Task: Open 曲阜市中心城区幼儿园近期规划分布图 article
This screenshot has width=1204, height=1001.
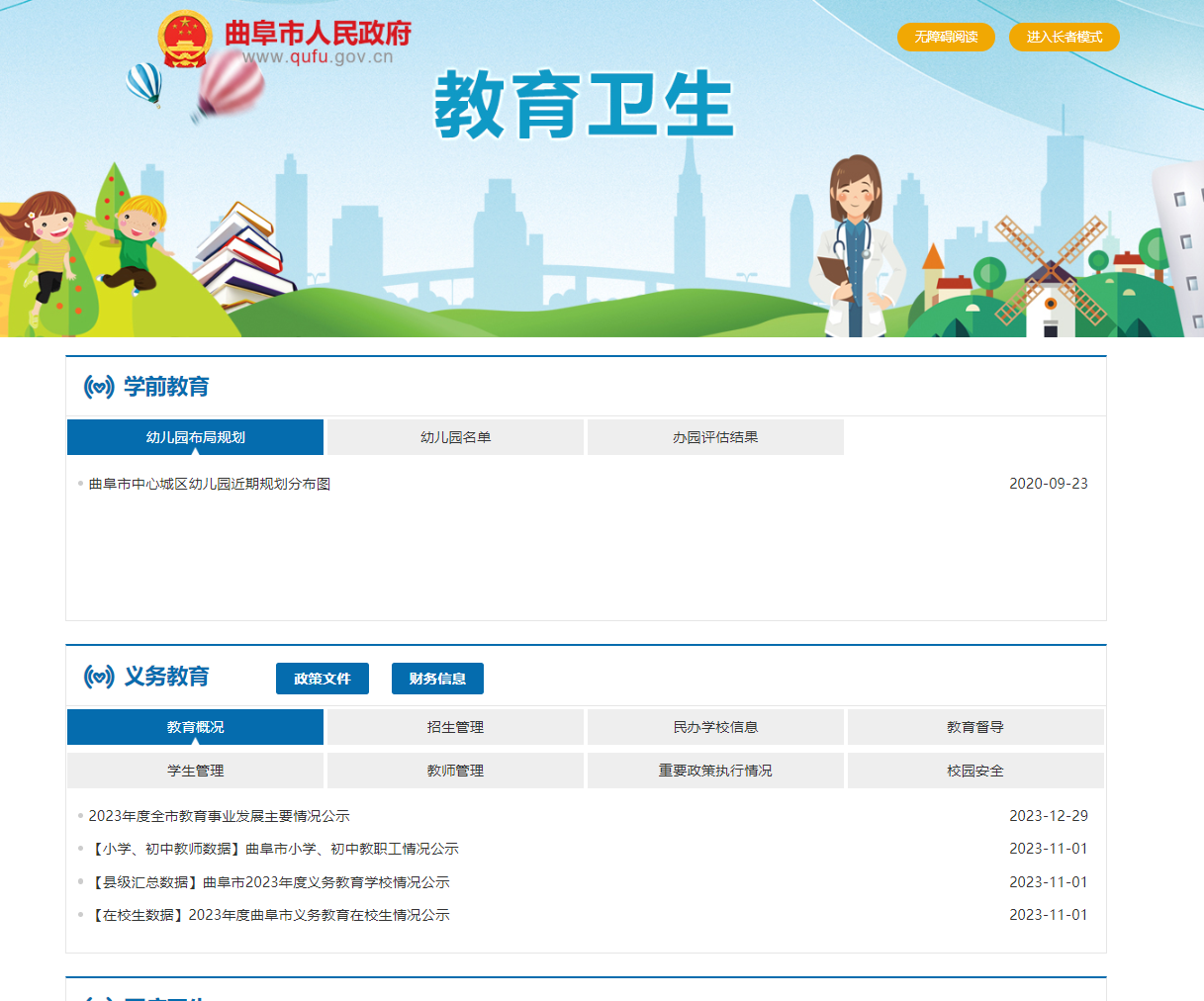Action: click(210, 484)
